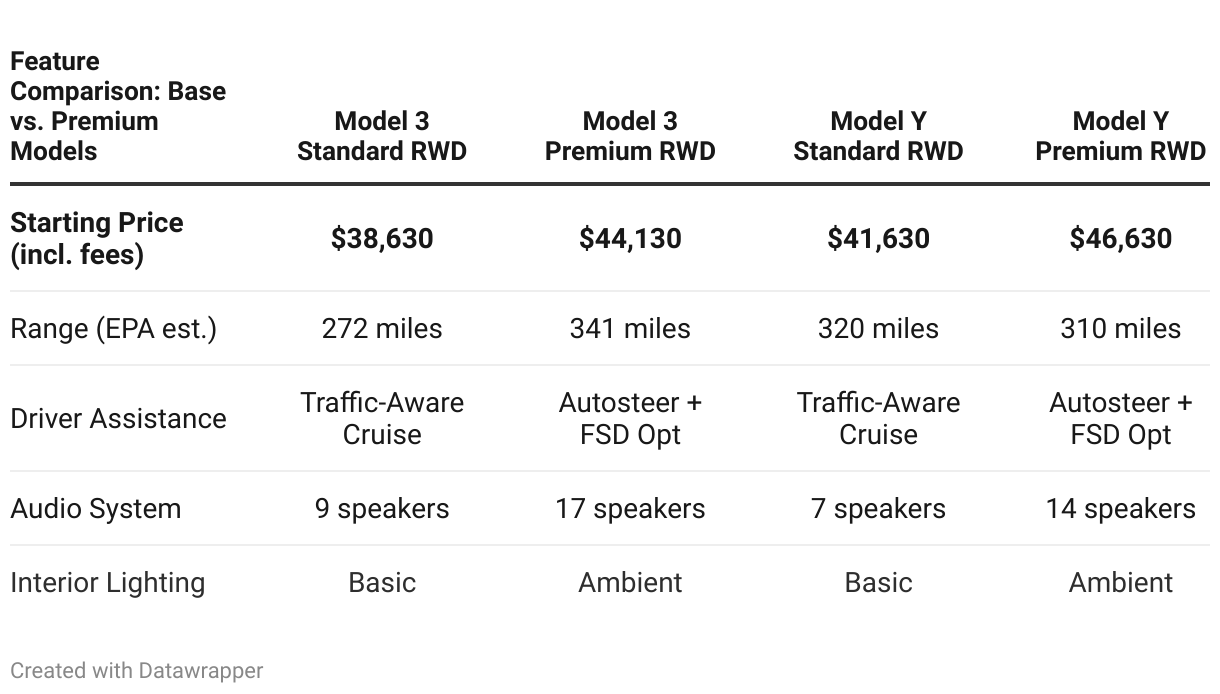Click the Interior Lighting row label
1220x694 pixels.
(107, 583)
